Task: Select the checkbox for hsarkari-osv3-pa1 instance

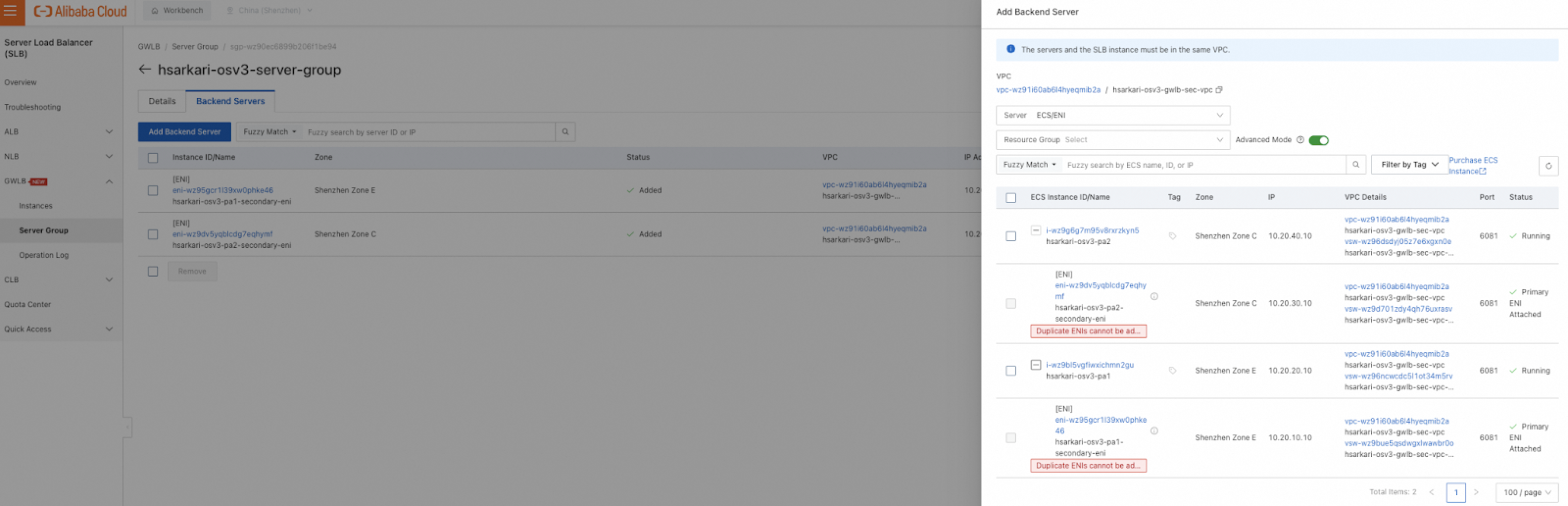Action: pyautogui.click(x=1011, y=371)
